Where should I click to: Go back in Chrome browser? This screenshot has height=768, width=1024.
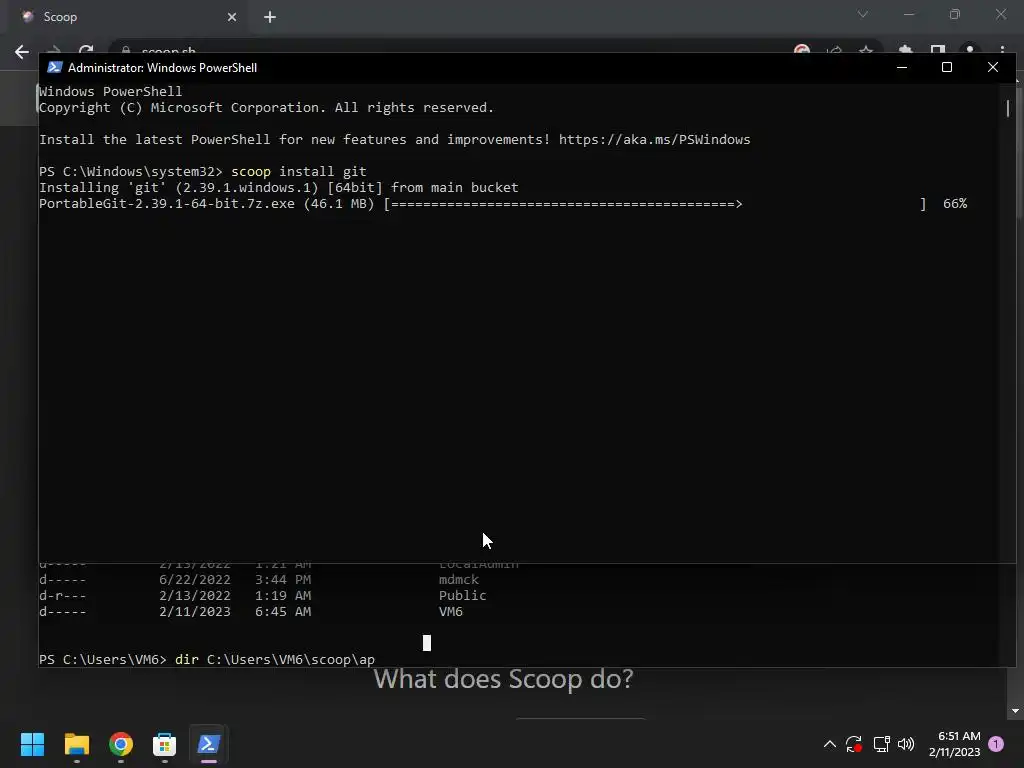pyautogui.click(x=22, y=52)
